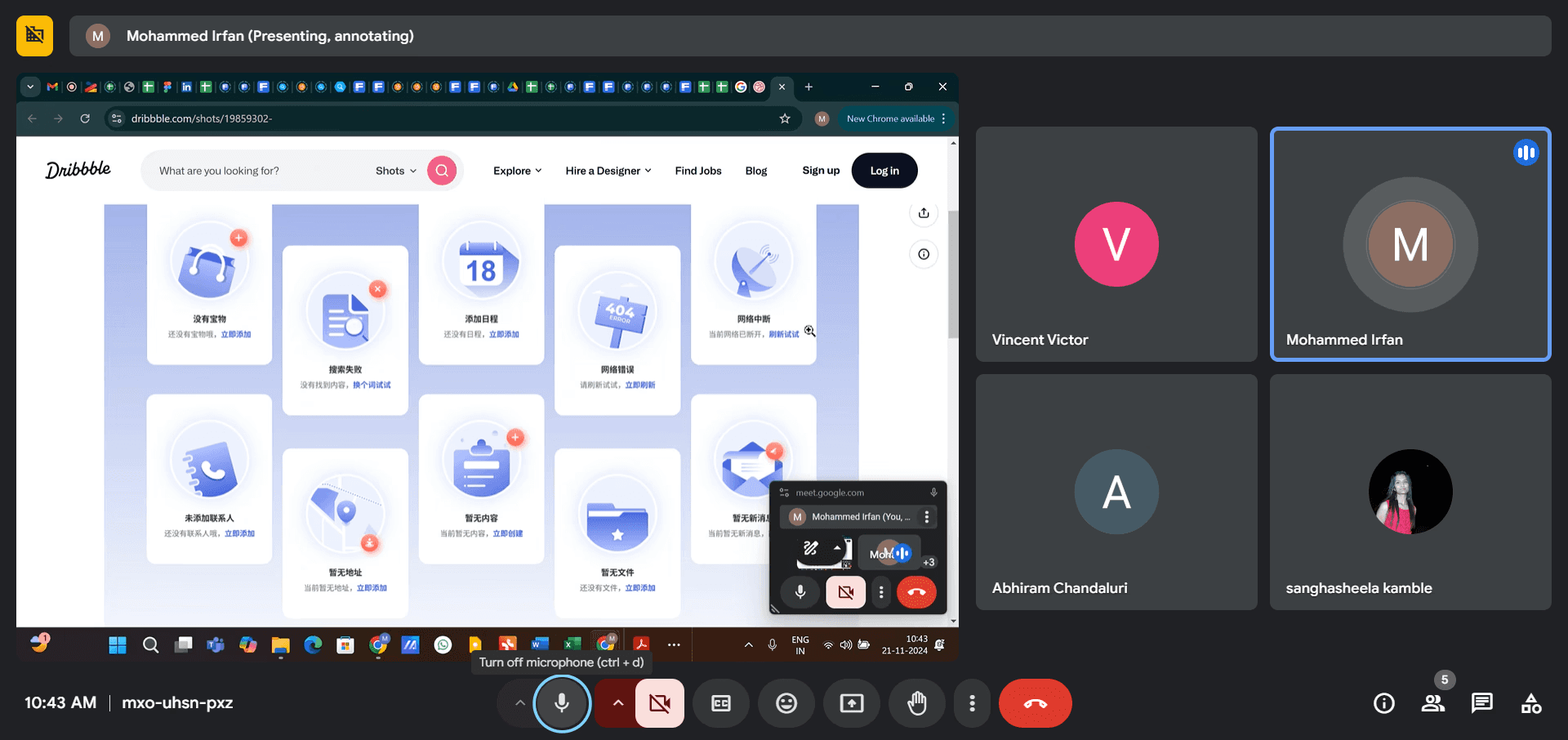Click the yellow annotation-off icon
This screenshot has width=1568, height=740.
pos(34,36)
